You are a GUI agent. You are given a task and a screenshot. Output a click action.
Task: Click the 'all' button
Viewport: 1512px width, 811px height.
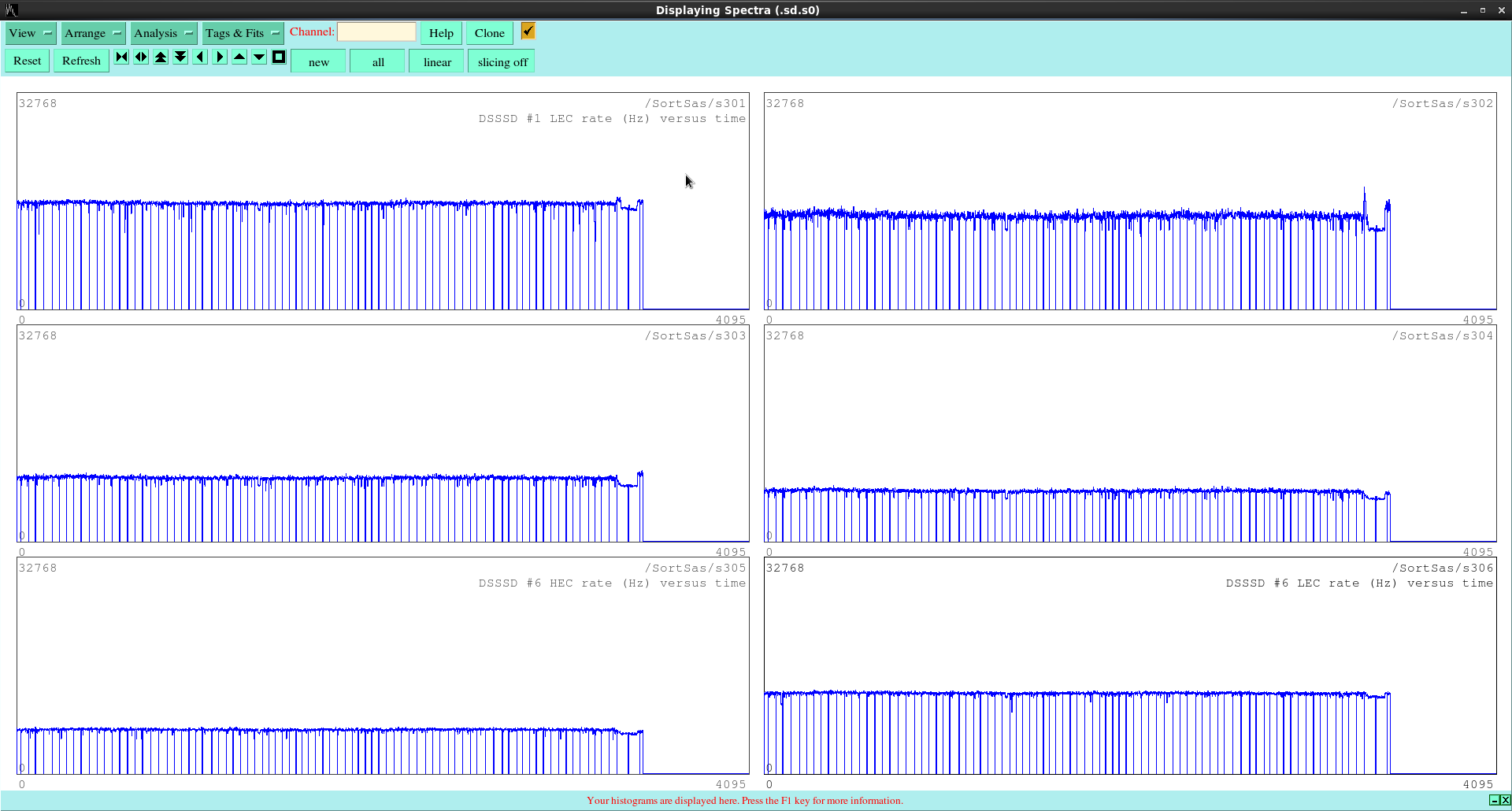click(378, 62)
